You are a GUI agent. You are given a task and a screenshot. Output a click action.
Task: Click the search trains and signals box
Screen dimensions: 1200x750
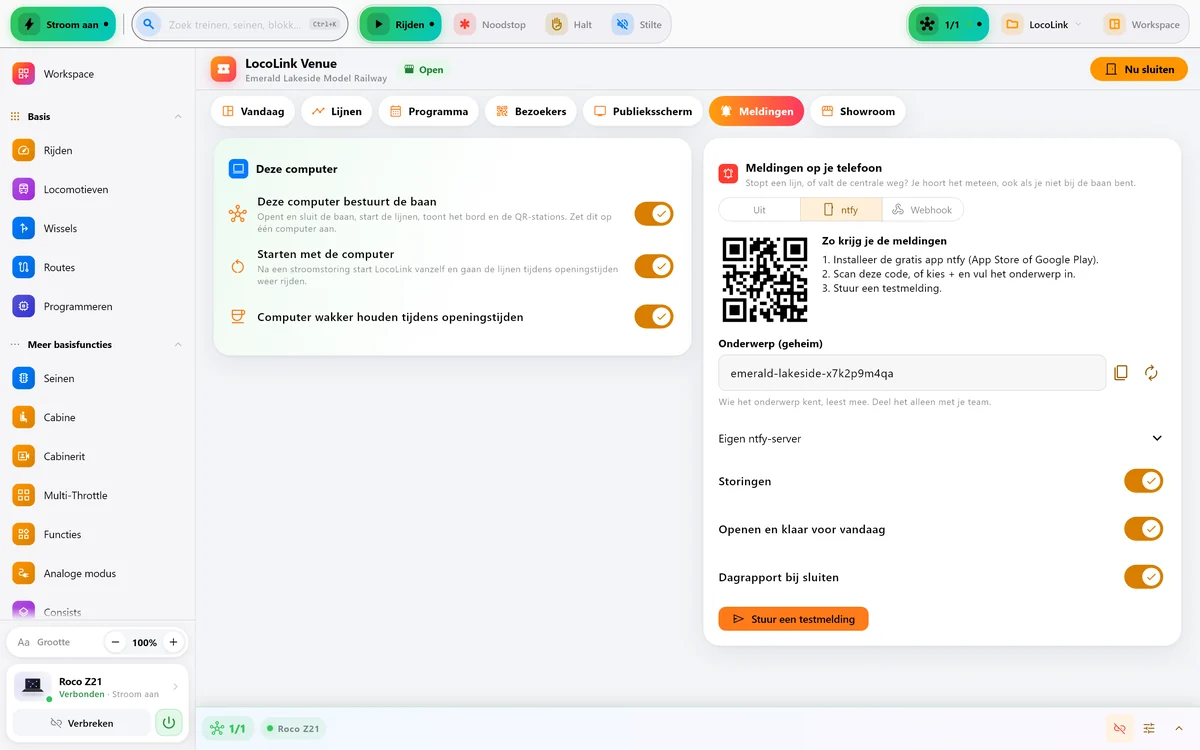(240, 24)
